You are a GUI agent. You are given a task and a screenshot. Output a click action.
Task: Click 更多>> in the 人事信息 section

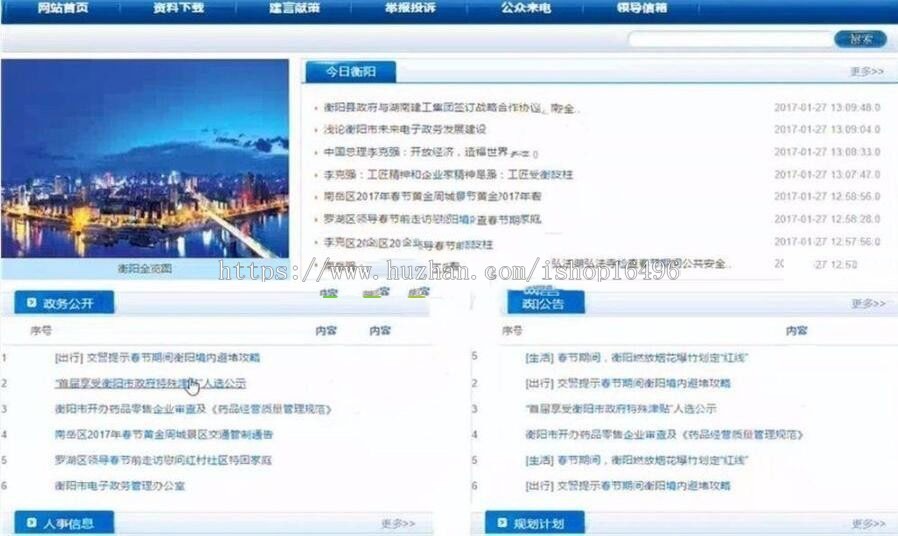tap(398, 523)
